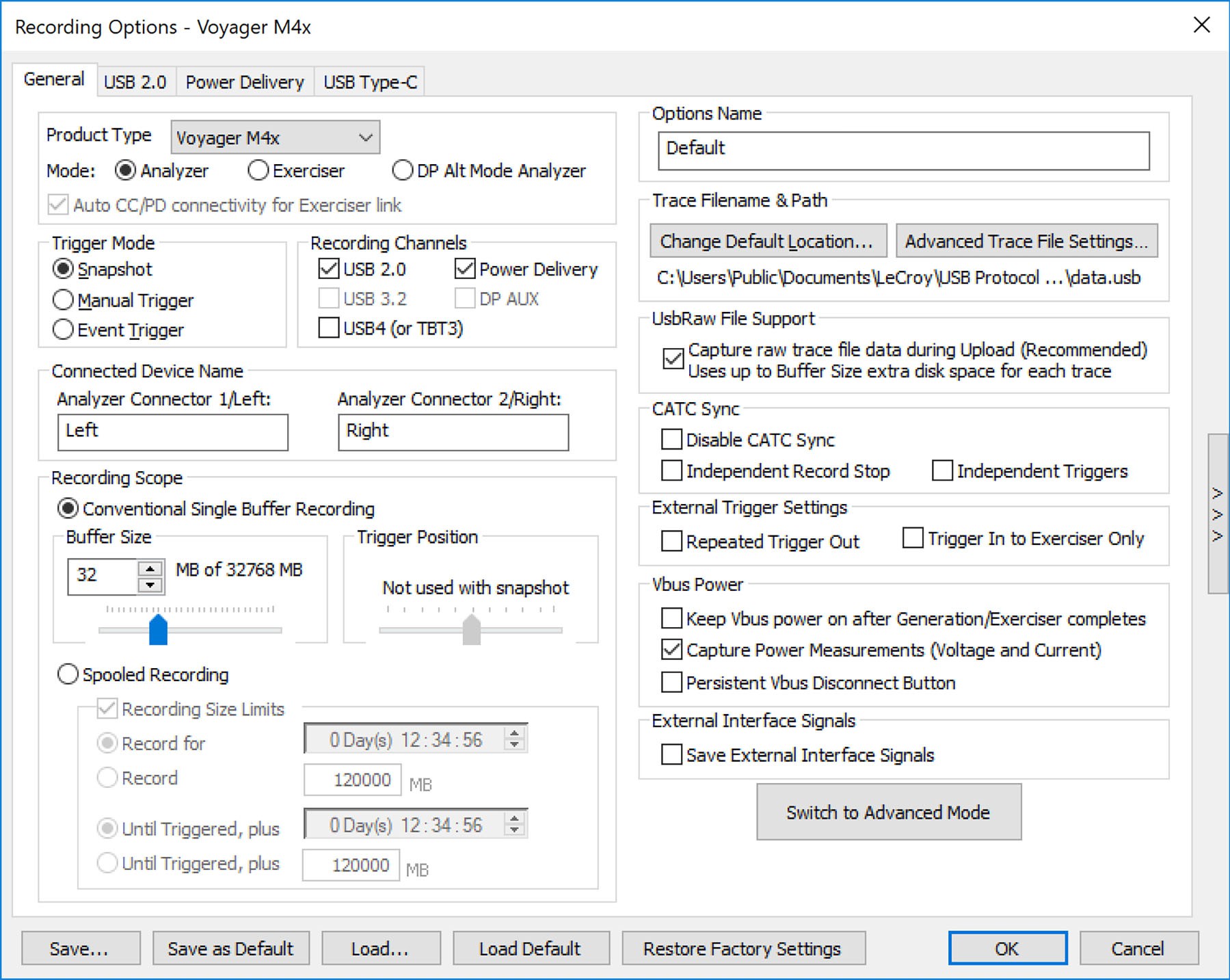The height and width of the screenshot is (980, 1230).
Task: Click the Buffer Size value field
Action: tap(103, 576)
